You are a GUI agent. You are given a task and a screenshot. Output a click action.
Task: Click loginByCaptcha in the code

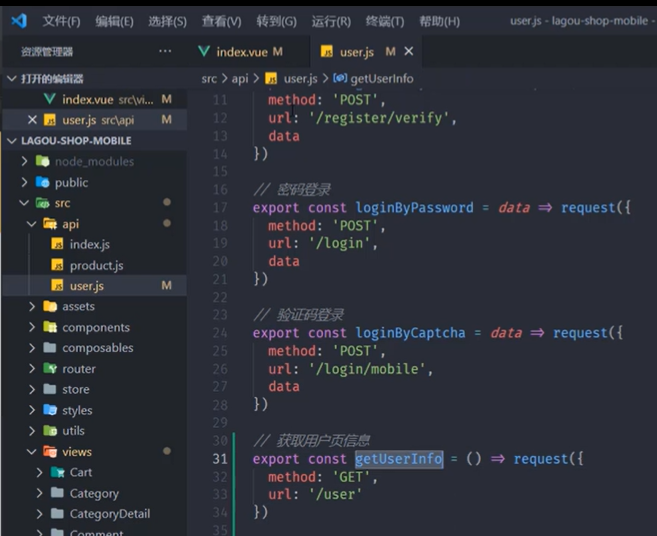410,333
